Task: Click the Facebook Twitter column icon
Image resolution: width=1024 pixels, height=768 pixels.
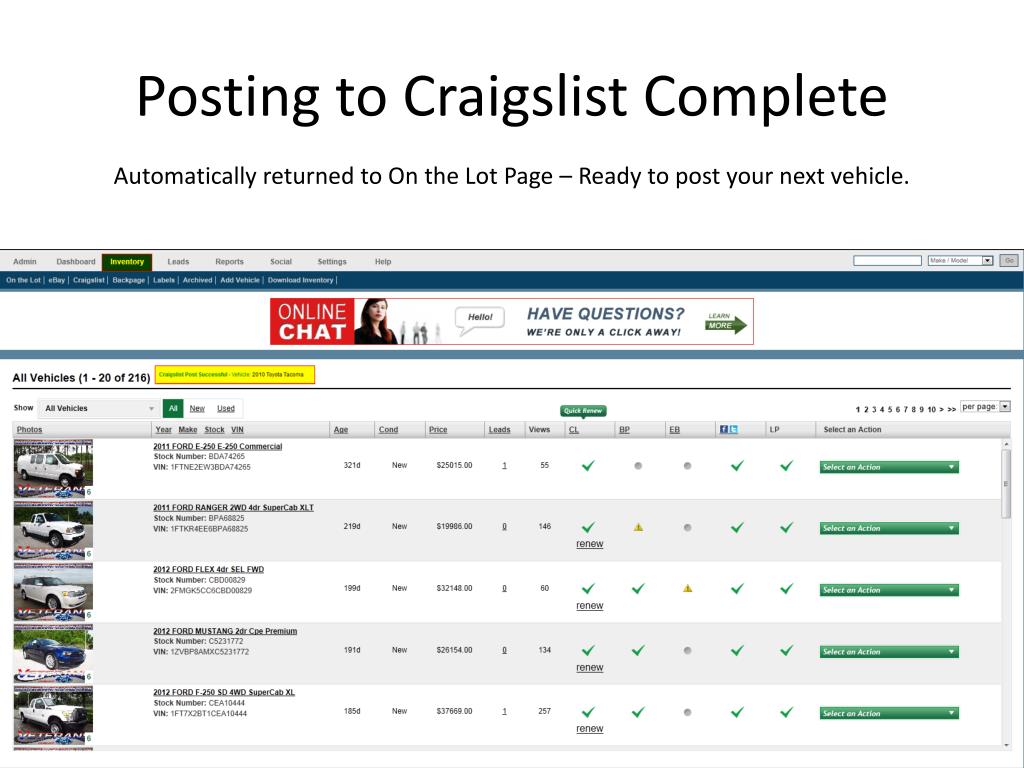Action: 729,429
